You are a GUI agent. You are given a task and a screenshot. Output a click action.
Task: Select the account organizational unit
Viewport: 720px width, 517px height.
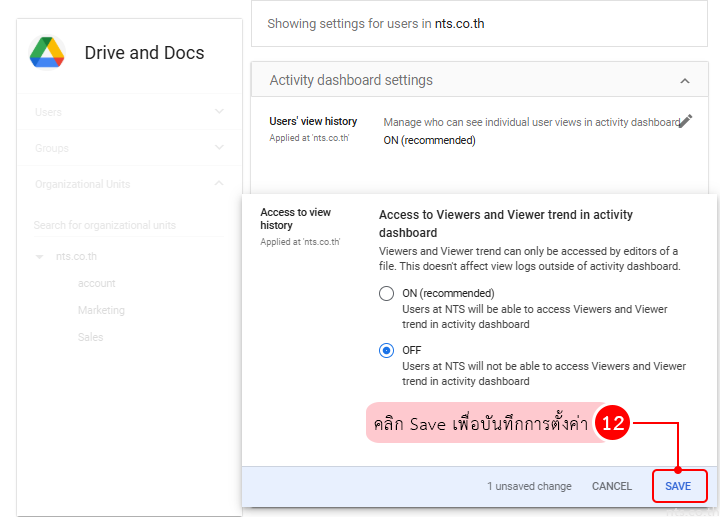coord(97,283)
